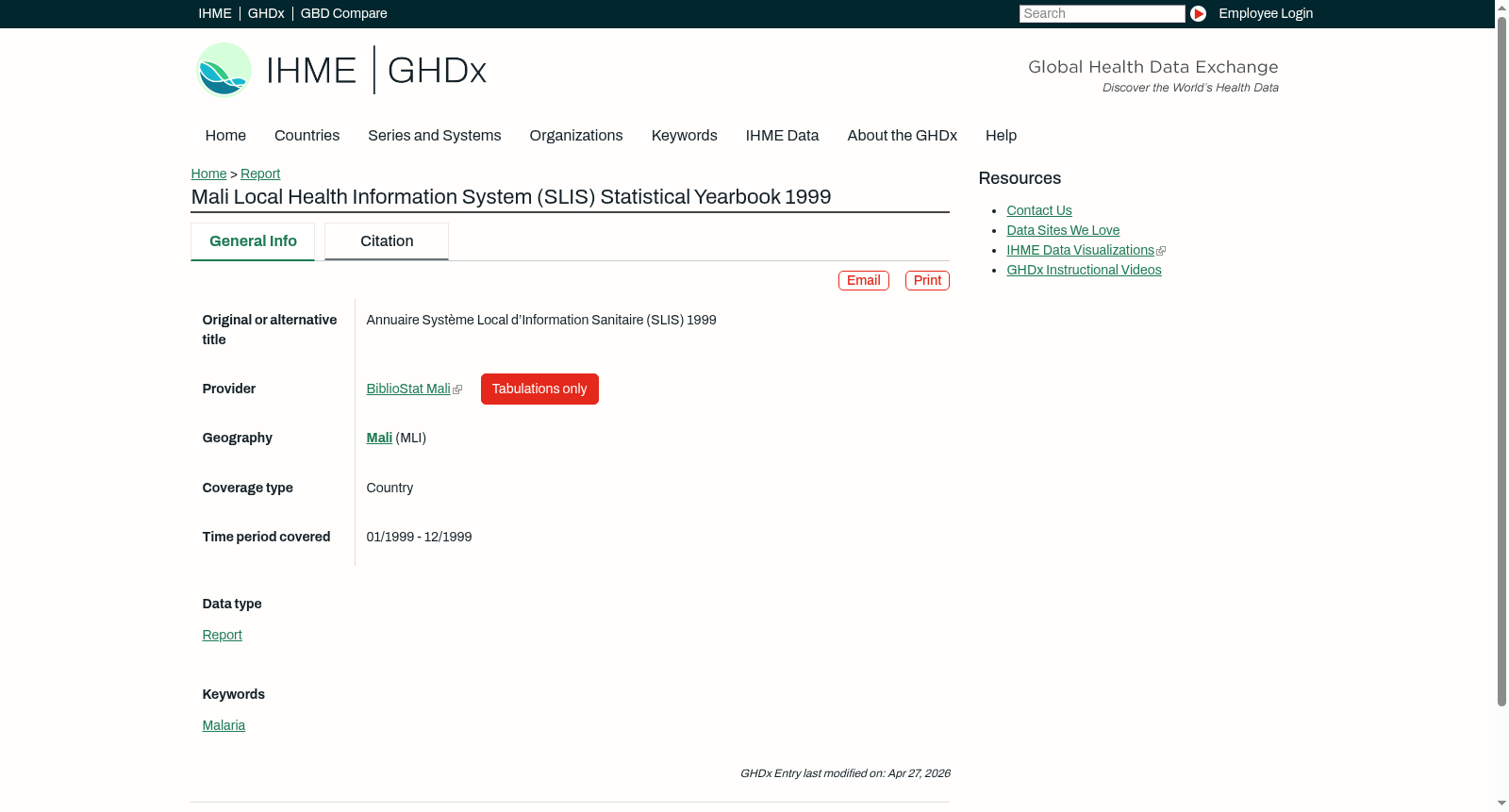Select the French title 'Annuaire Système Local' text

pos(541,320)
